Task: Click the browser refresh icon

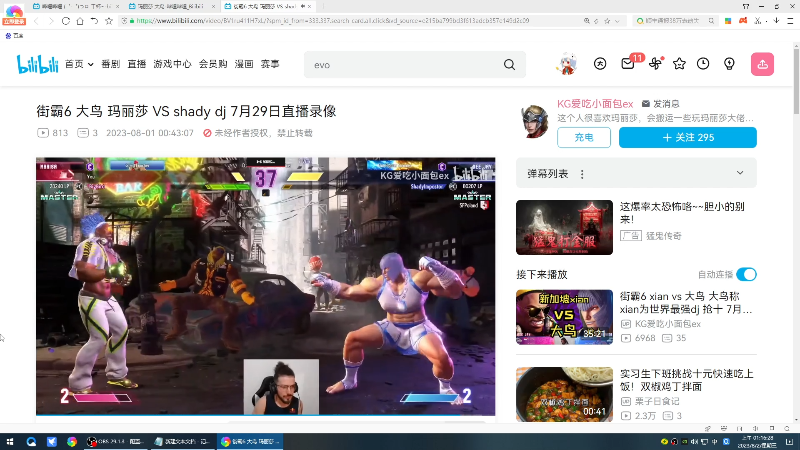Action: pyautogui.click(x=66, y=21)
